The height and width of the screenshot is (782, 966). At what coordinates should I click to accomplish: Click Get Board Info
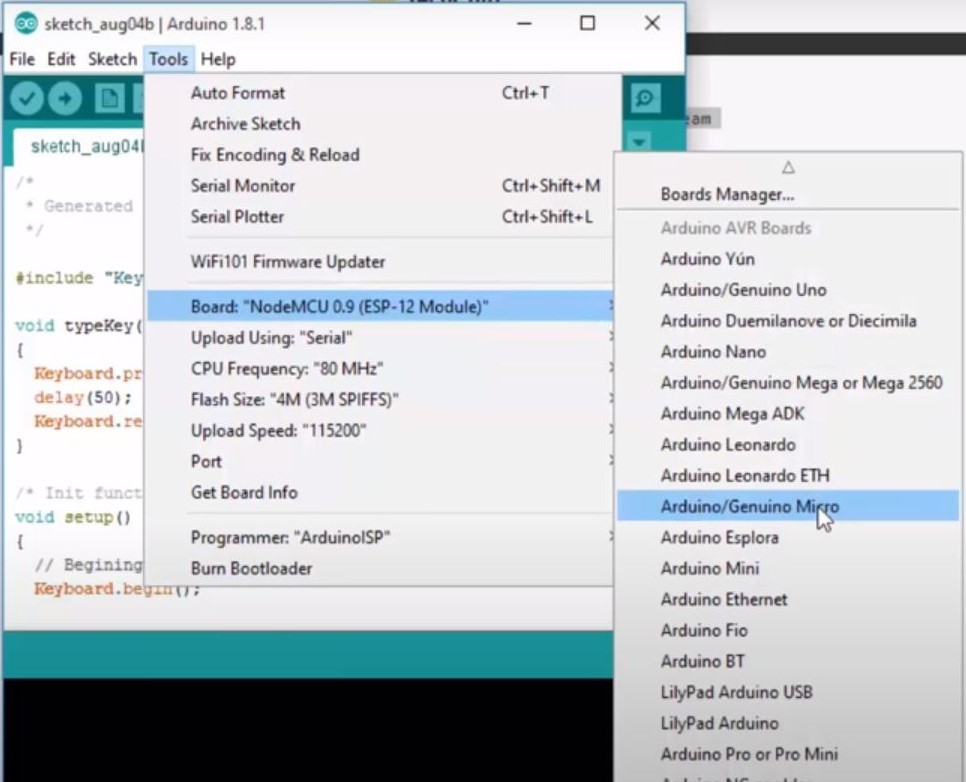click(x=381, y=492)
